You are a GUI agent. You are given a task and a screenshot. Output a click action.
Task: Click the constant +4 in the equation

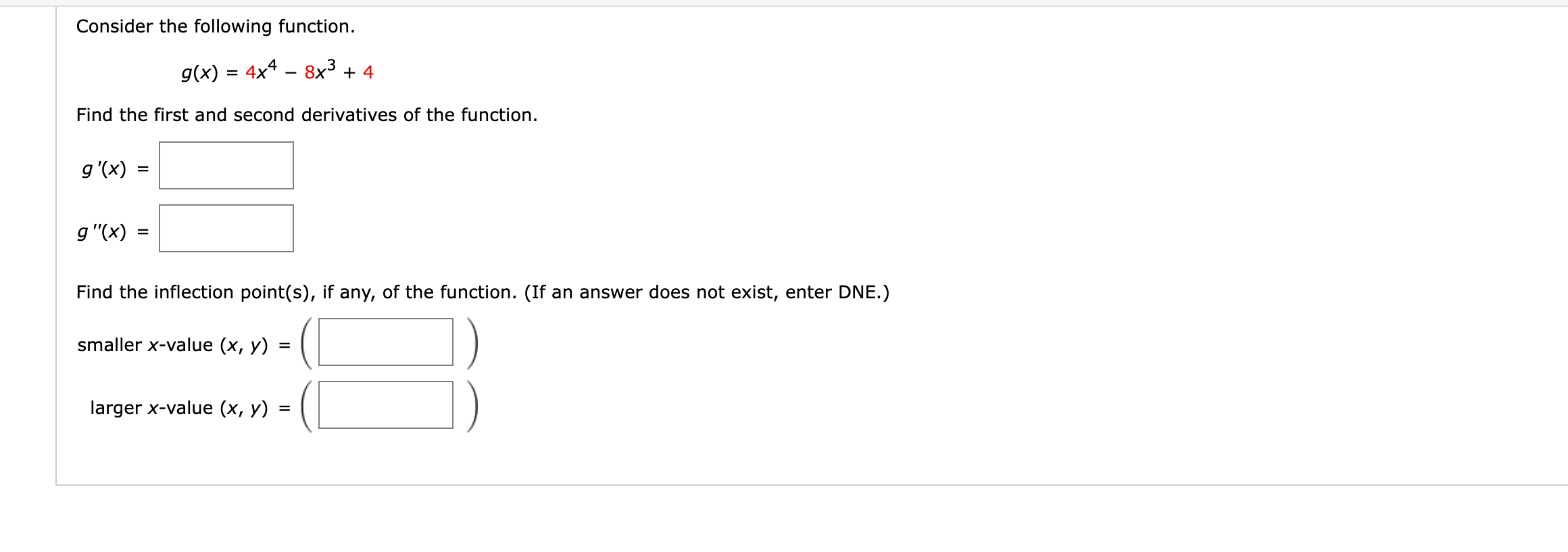(368, 72)
